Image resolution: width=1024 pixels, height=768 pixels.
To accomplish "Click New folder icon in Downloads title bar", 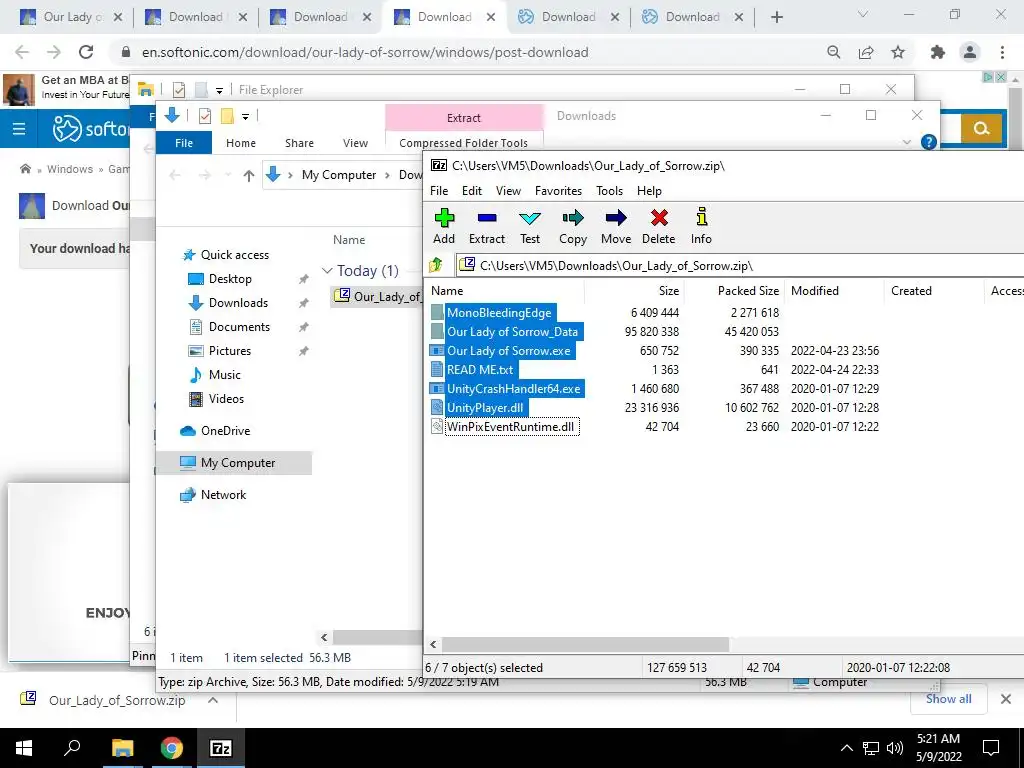I will pos(227,116).
